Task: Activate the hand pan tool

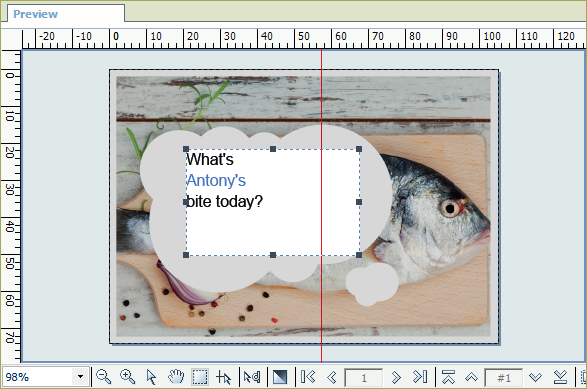Action: pyautogui.click(x=176, y=377)
